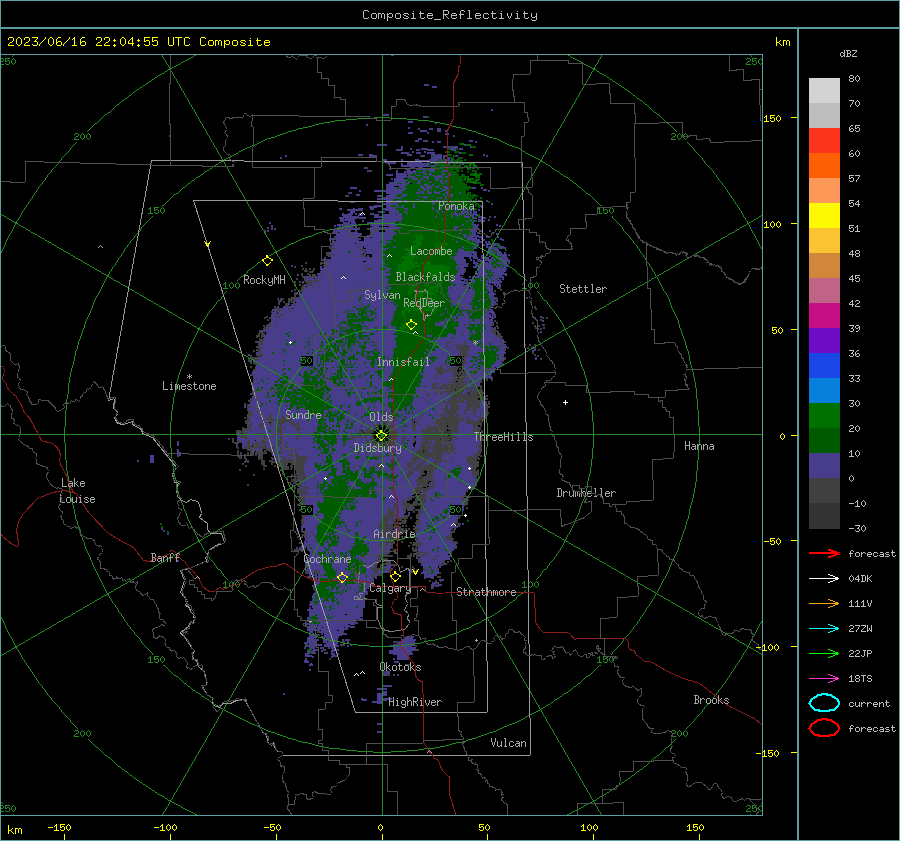
Task: Select the yellow 51-54 dBZ swatch
Action: pos(824,216)
